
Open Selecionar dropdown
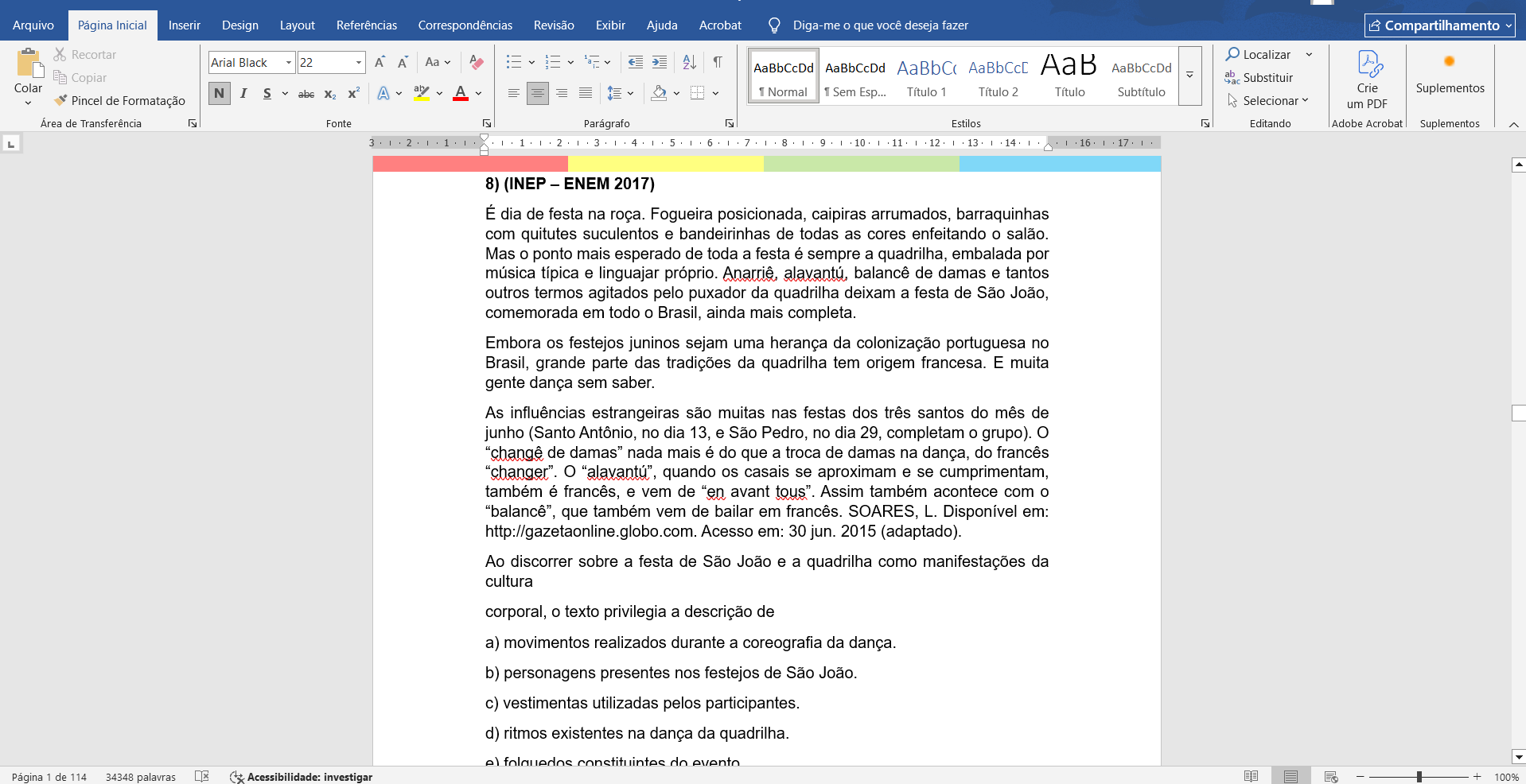coord(1268,100)
